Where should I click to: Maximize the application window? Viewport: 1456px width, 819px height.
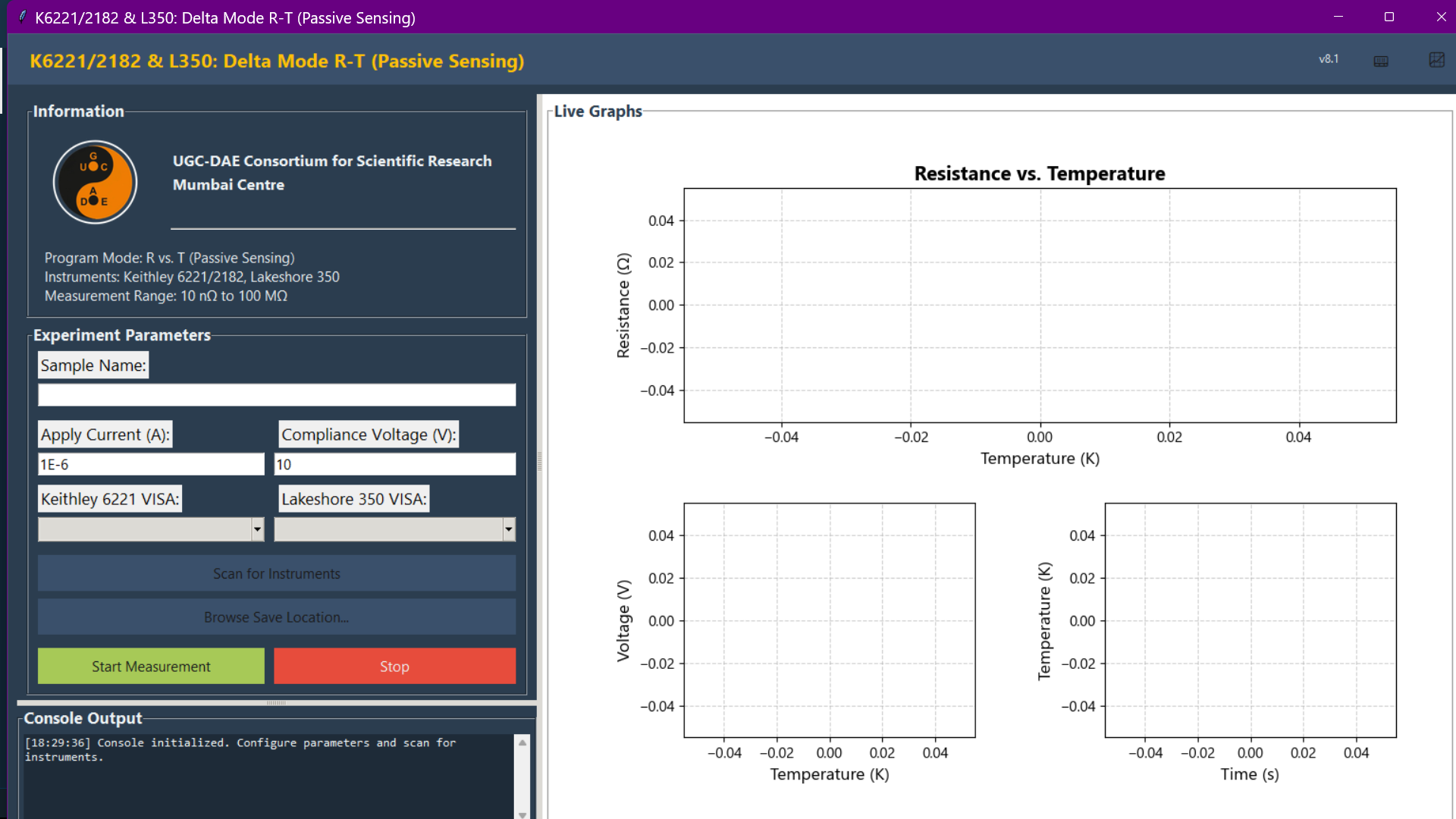point(1389,17)
